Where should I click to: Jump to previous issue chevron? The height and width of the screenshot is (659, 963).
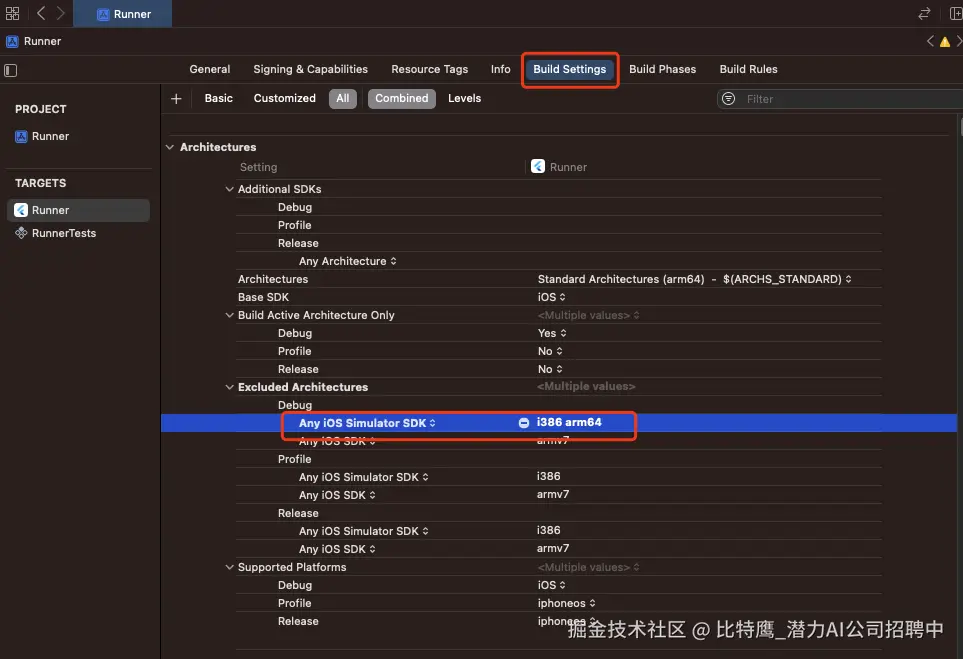930,41
